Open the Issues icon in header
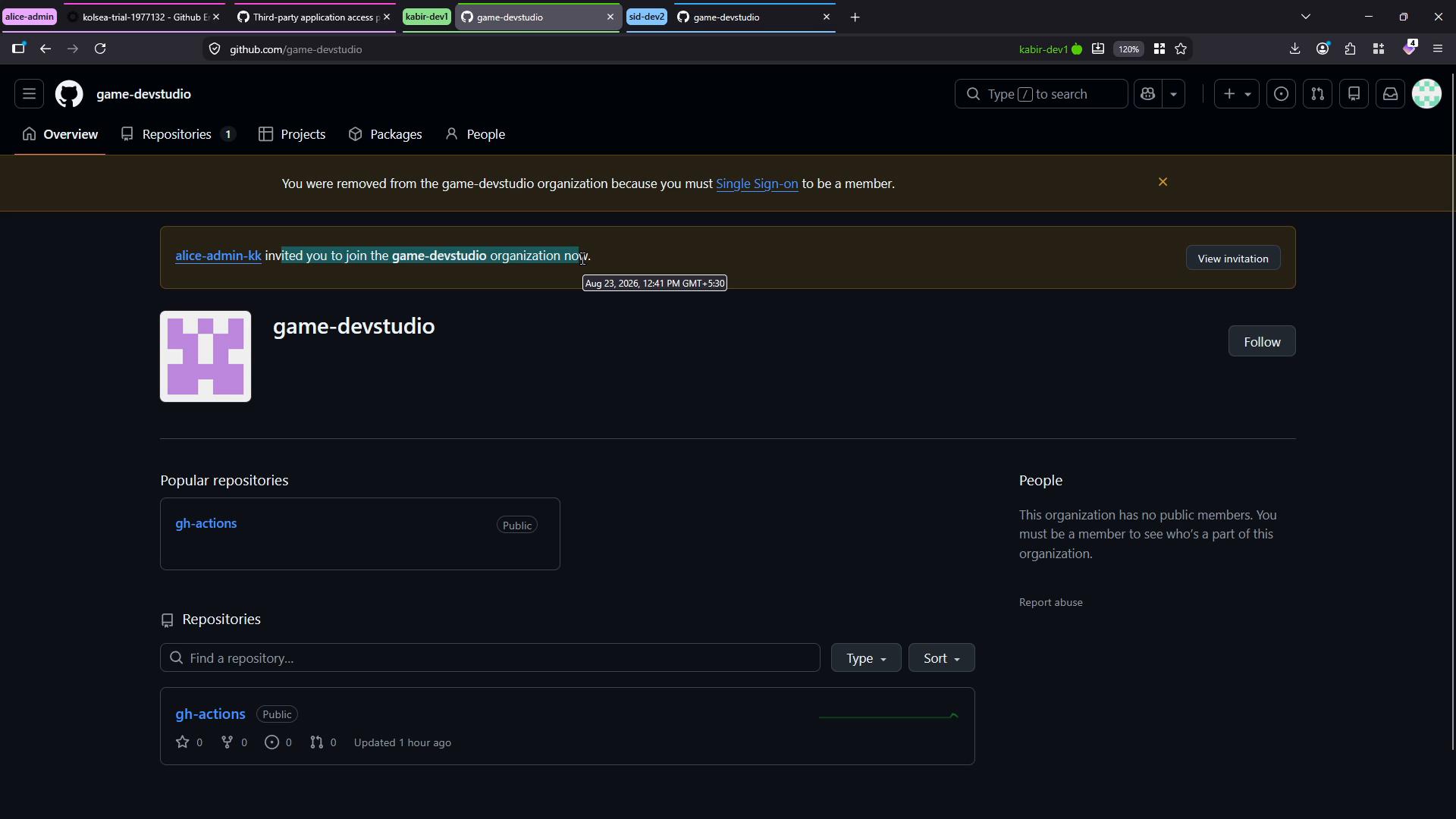Screen dimensions: 1456x819 (x=1281, y=94)
